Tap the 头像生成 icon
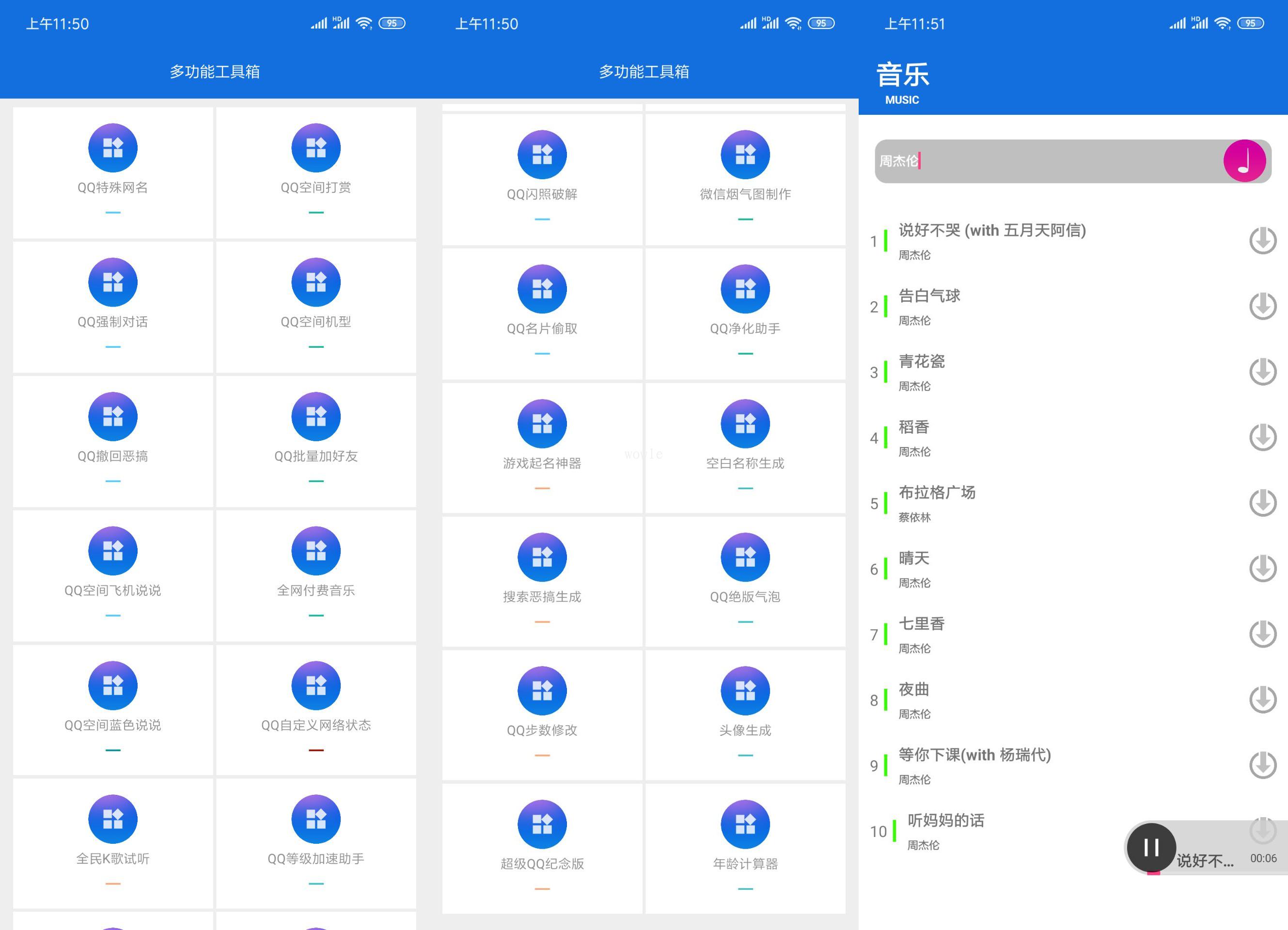Image resolution: width=1288 pixels, height=930 pixels. (745, 690)
